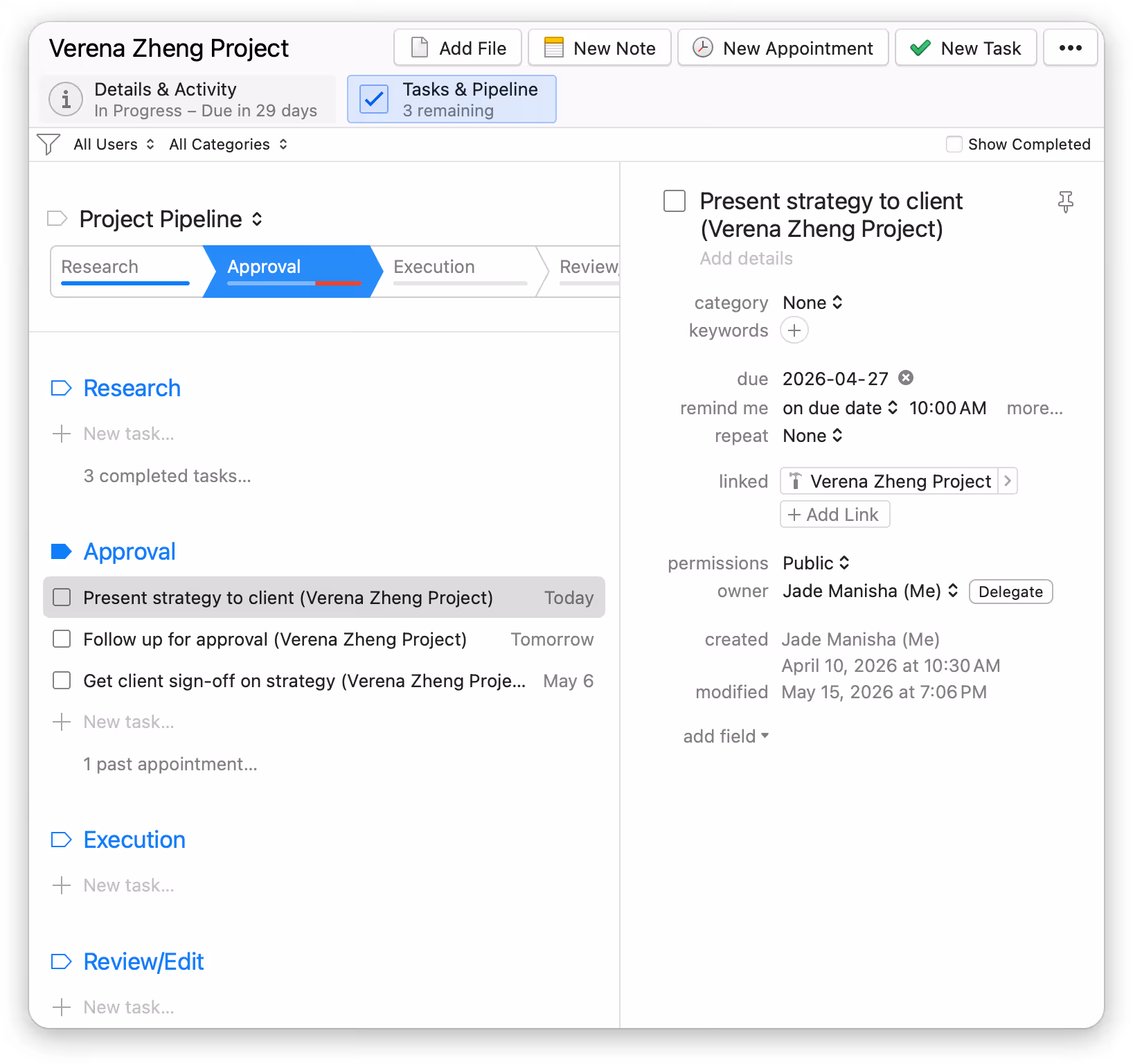
Task: Click the Execution section tag icon
Action: click(x=62, y=840)
